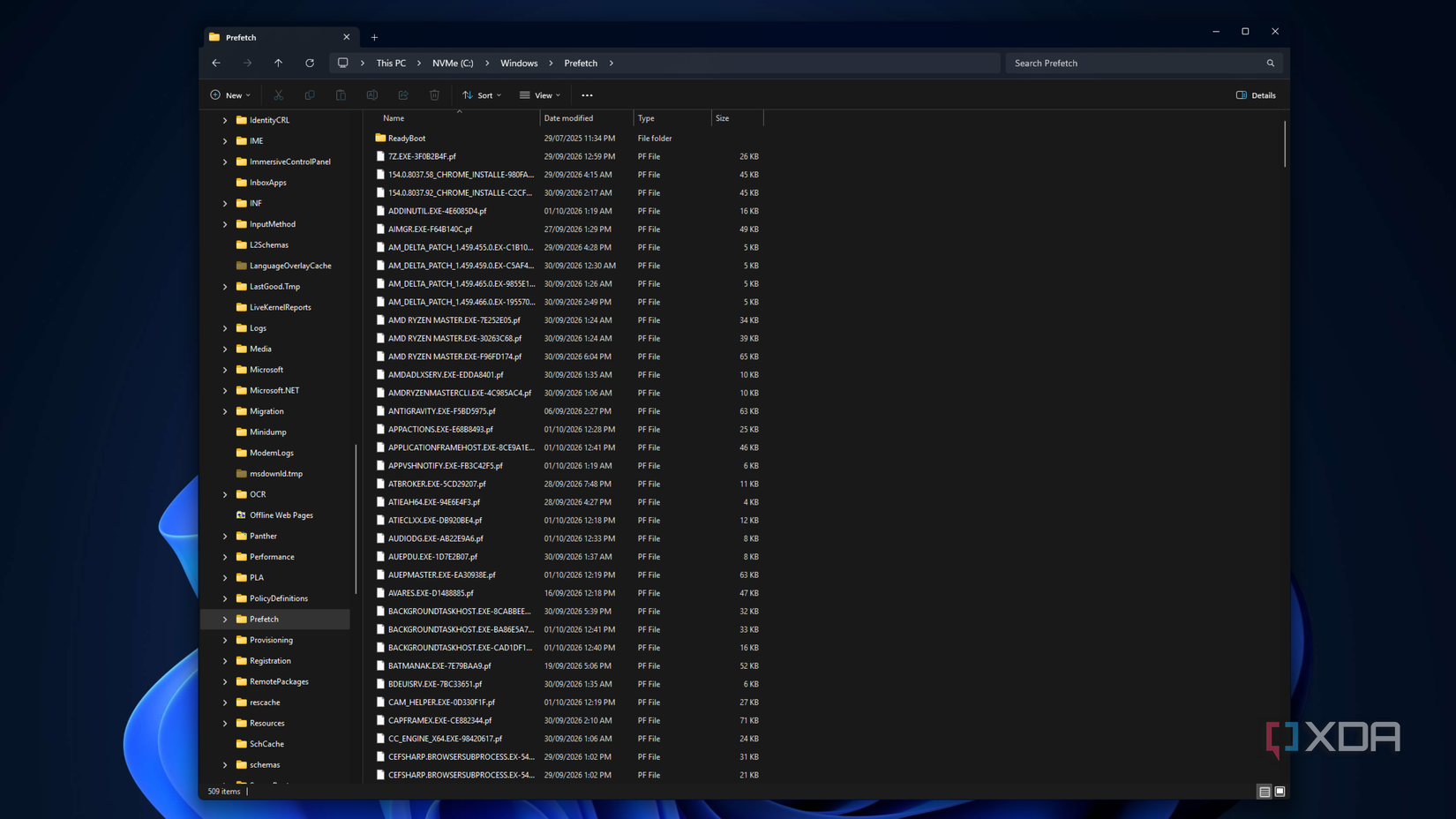Sort by Type column header
The image size is (1456, 819).
point(672,117)
